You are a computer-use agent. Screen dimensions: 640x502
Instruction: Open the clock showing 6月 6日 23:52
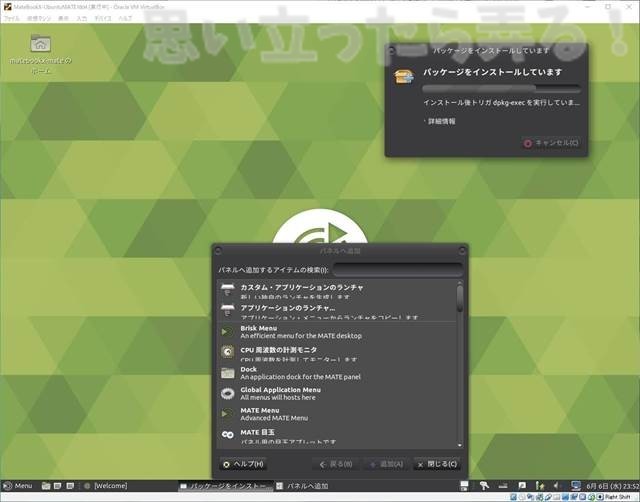[x=613, y=486]
